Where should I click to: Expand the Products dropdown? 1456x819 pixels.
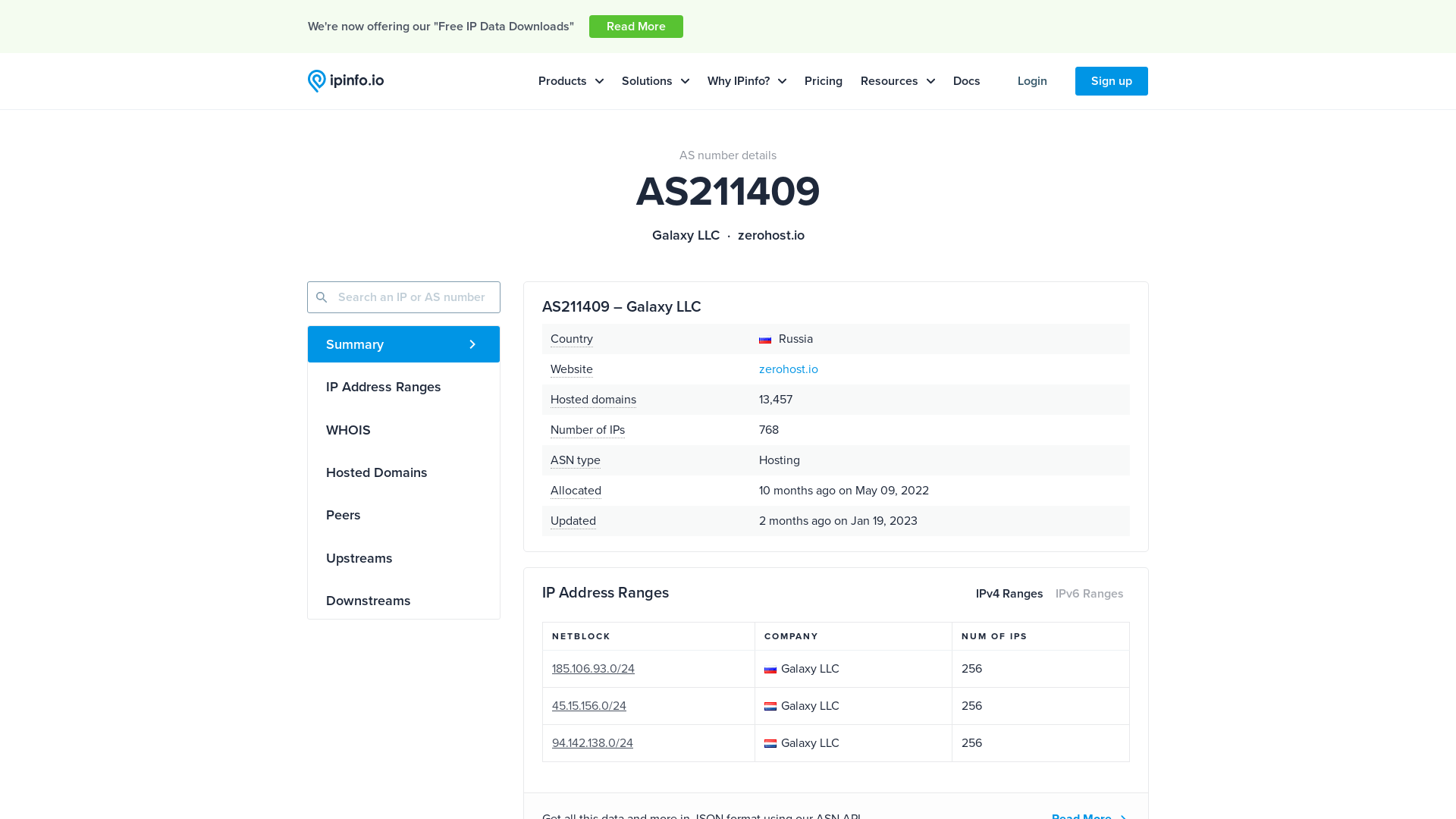(571, 81)
